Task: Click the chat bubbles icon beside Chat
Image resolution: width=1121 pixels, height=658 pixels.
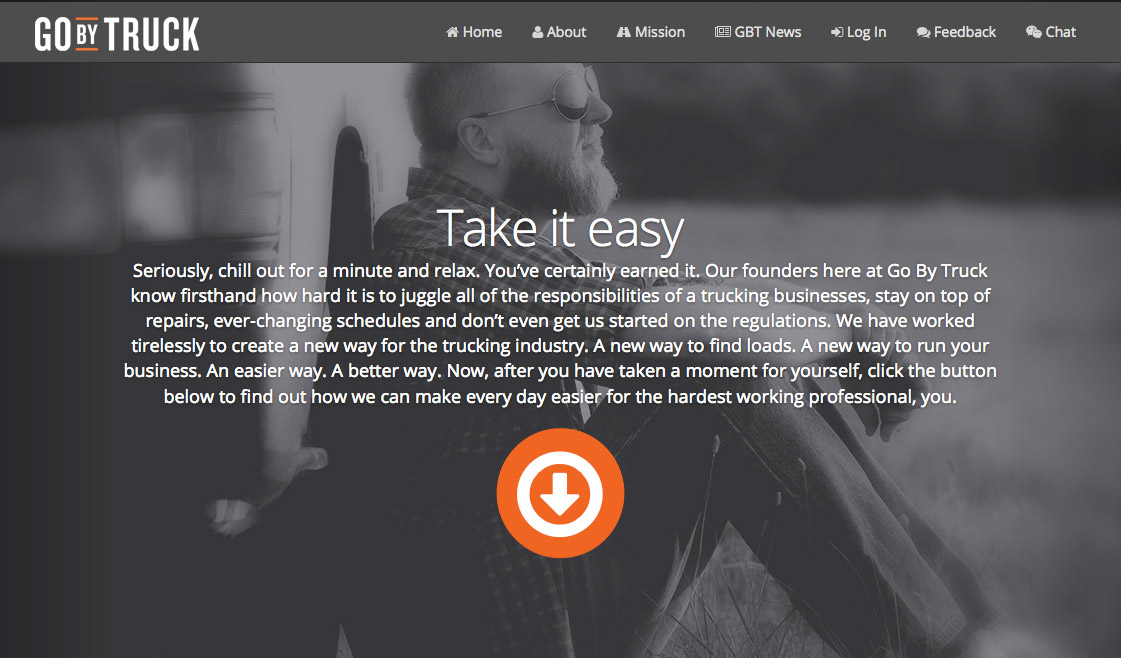Action: click(x=1034, y=32)
